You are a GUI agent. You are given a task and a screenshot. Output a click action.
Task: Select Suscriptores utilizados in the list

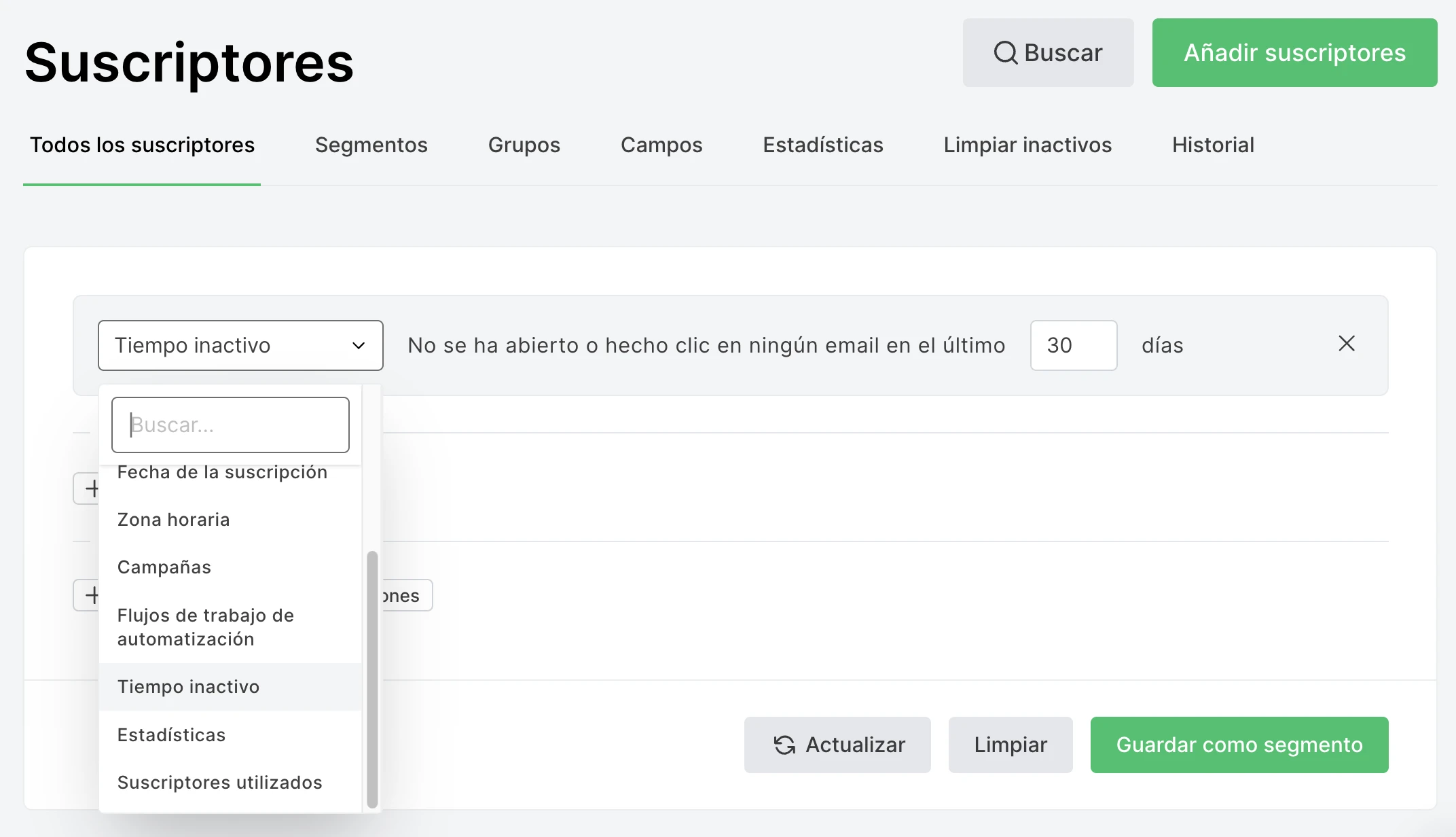[219, 783]
